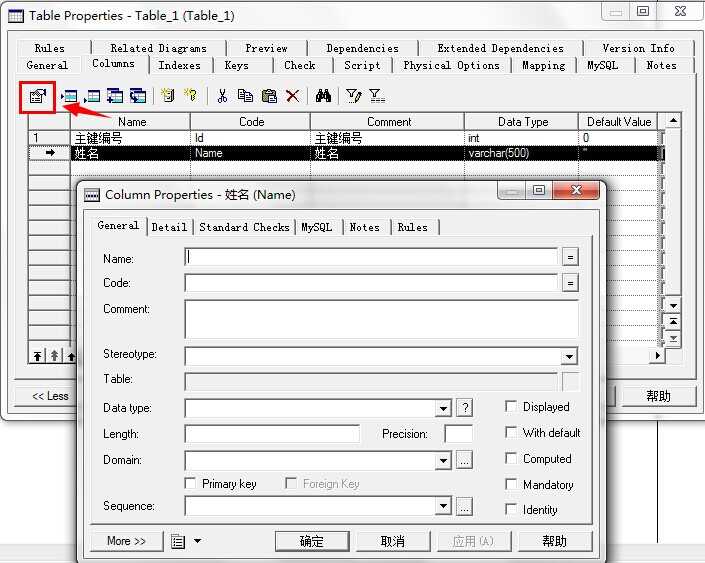Click the Enable/Disable Filter icon
The width and height of the screenshot is (705, 563).
coord(377,96)
